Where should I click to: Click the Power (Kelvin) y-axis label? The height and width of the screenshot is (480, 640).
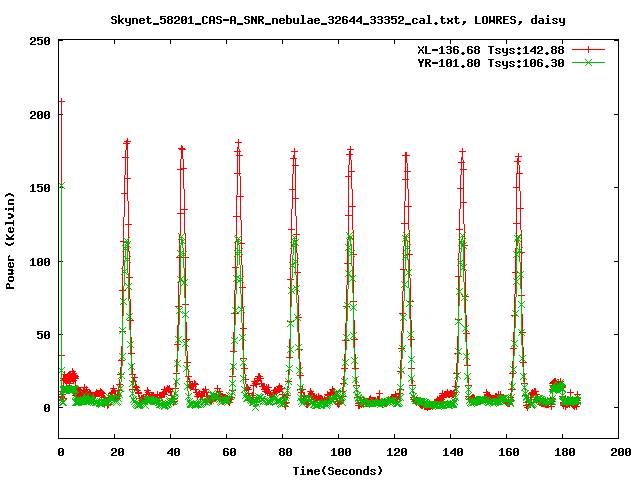[x=10, y=241]
